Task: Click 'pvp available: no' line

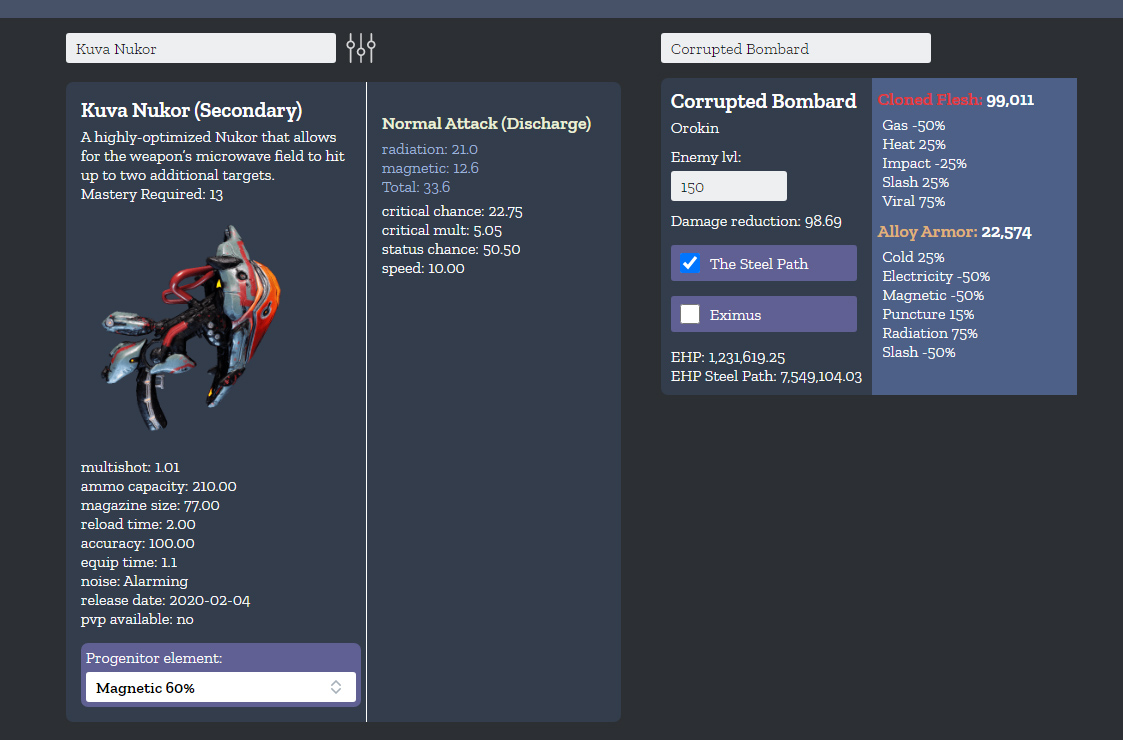Action: point(138,619)
